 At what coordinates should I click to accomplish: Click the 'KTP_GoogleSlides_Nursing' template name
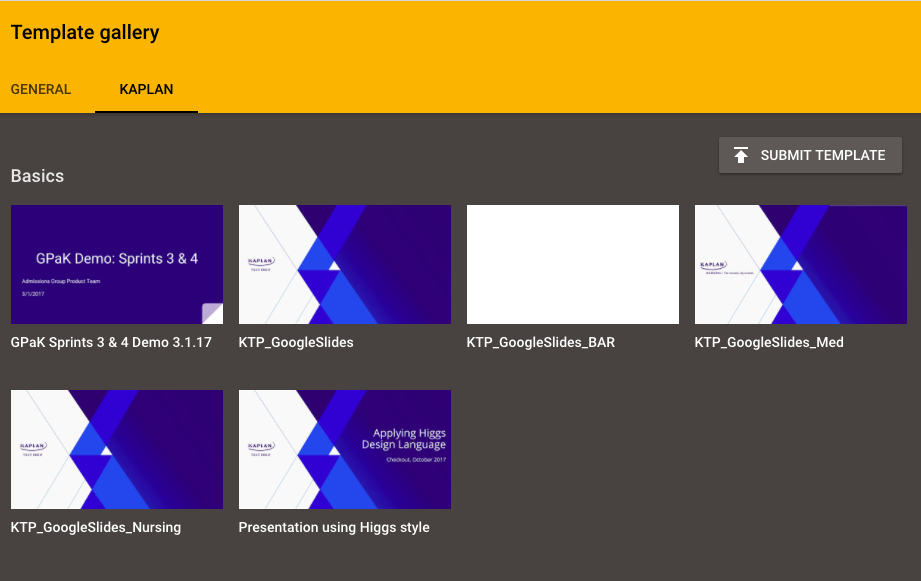(96, 527)
